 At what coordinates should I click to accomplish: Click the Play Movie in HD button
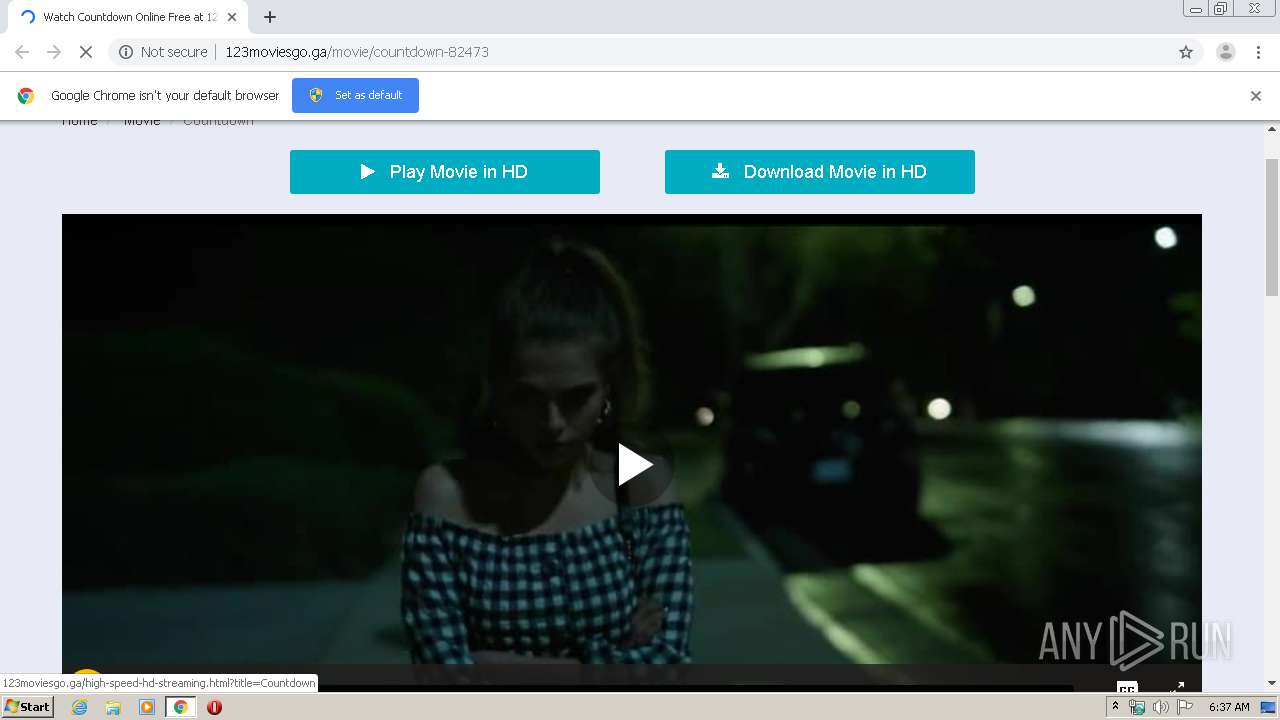pyautogui.click(x=444, y=172)
